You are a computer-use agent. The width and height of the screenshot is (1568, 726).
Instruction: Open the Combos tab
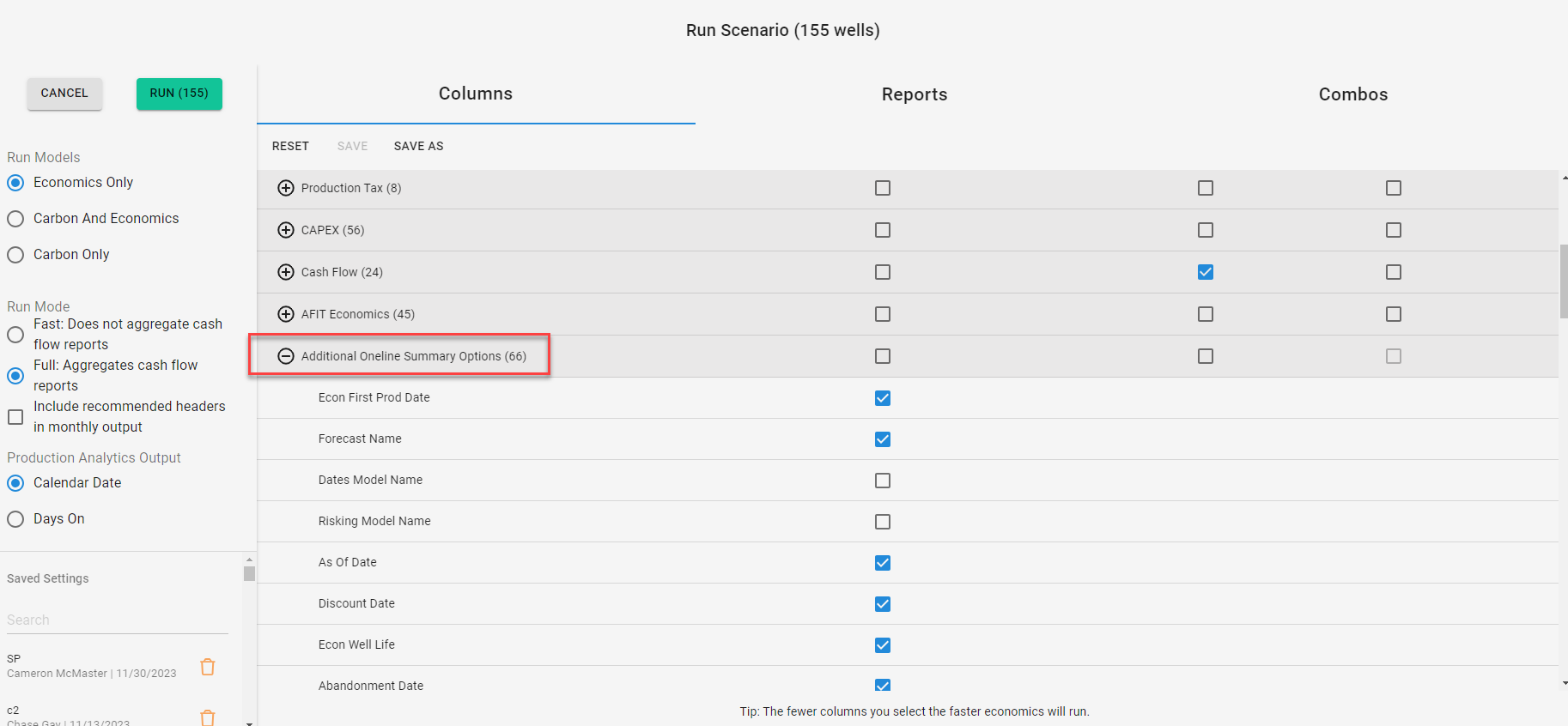point(1352,94)
